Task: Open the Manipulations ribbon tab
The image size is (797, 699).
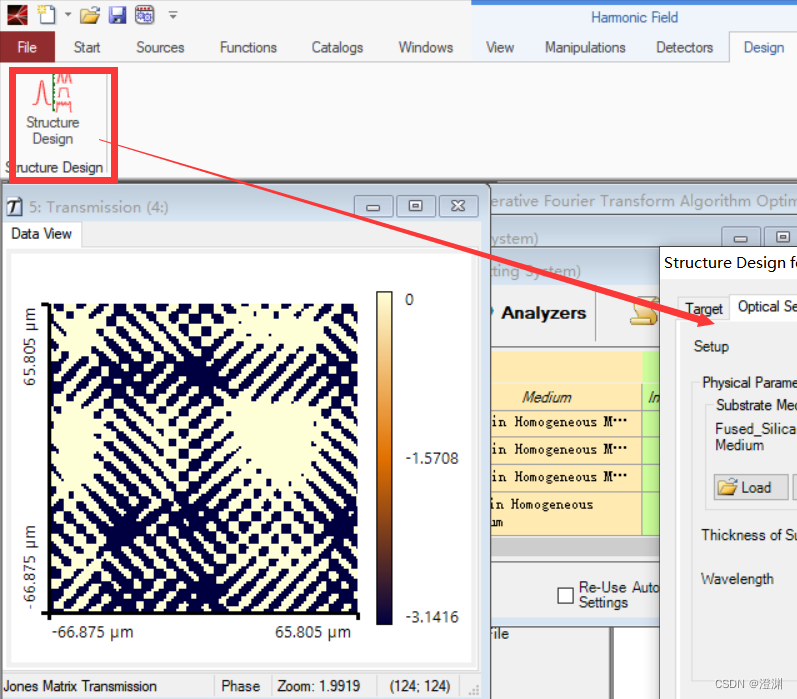Action: point(585,47)
